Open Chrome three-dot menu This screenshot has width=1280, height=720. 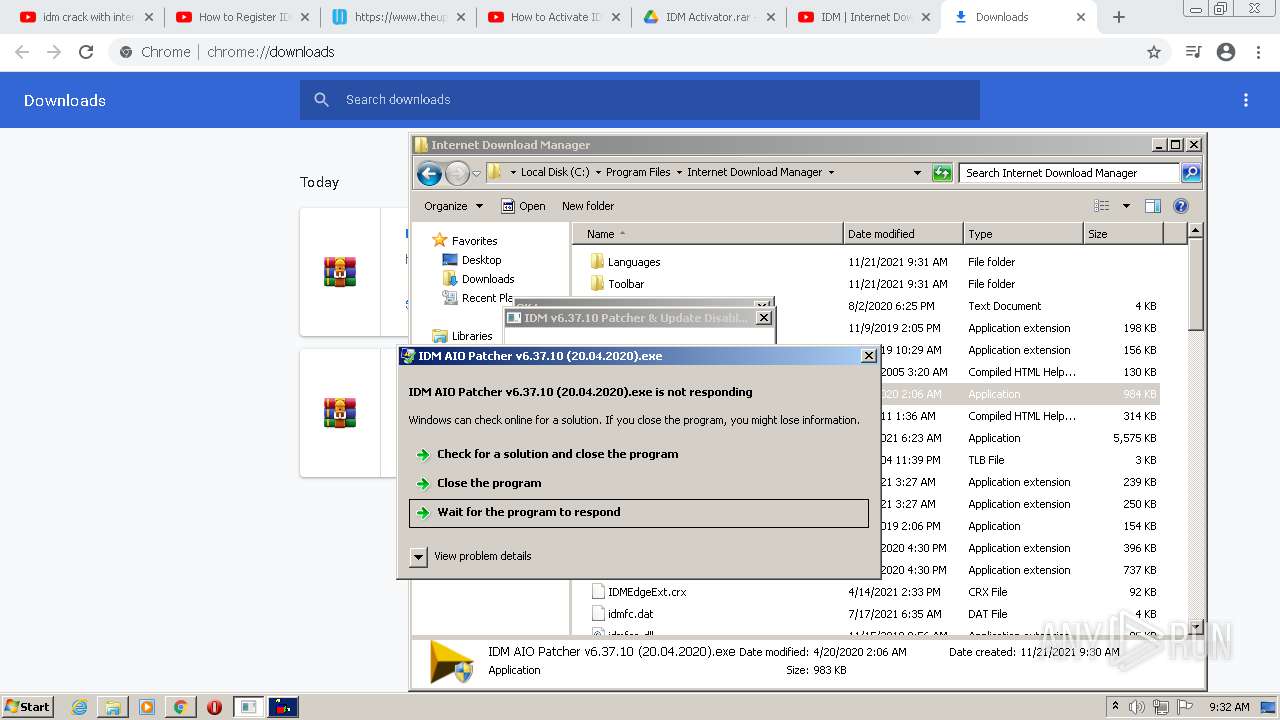[1258, 52]
